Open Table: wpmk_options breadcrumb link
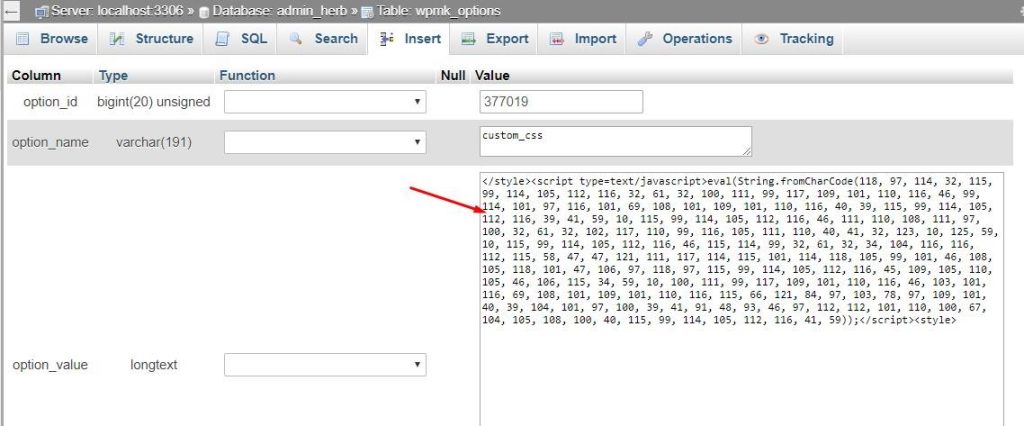The image size is (1024, 426). tap(438, 11)
